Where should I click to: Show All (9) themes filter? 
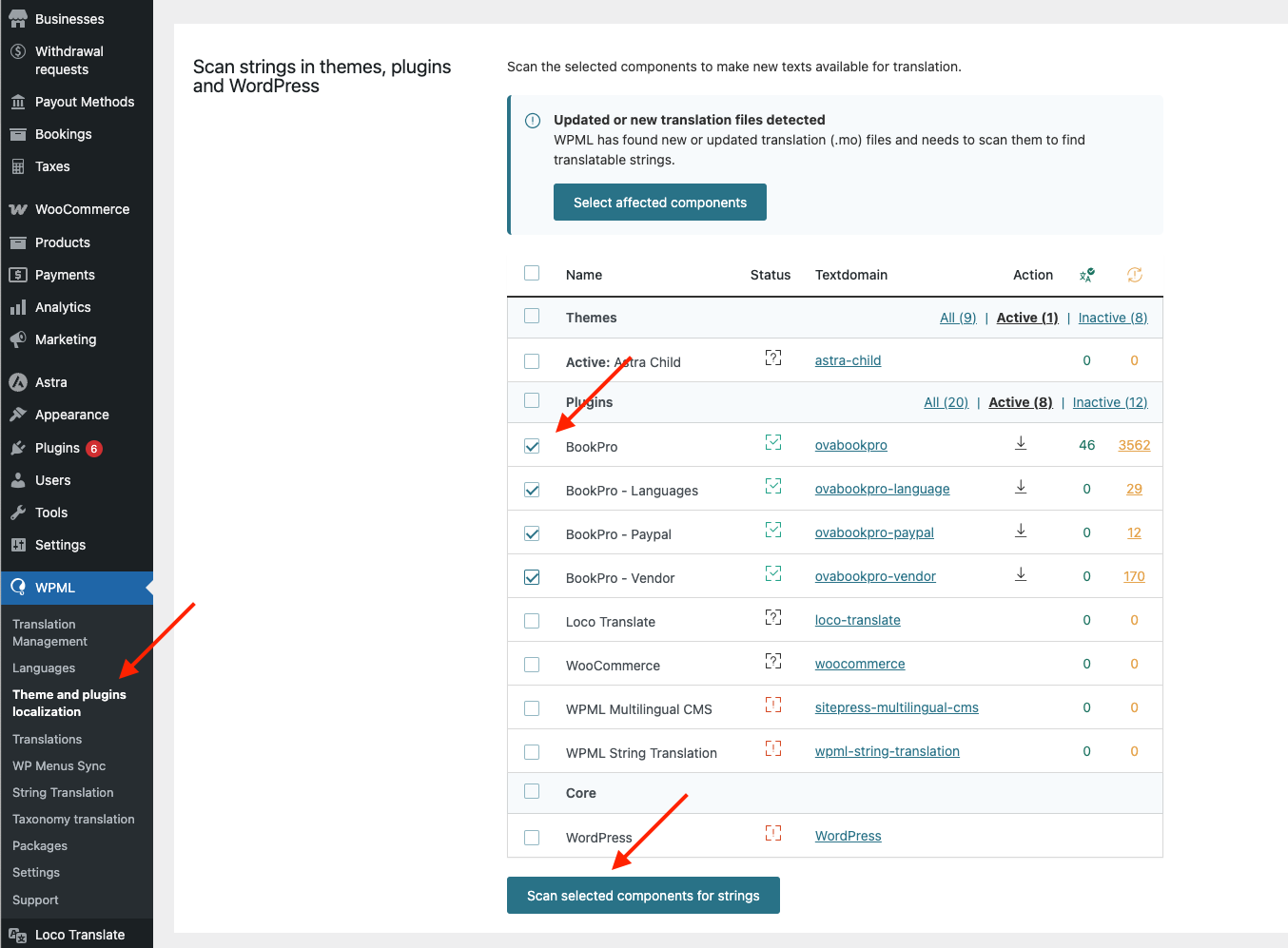pos(958,318)
